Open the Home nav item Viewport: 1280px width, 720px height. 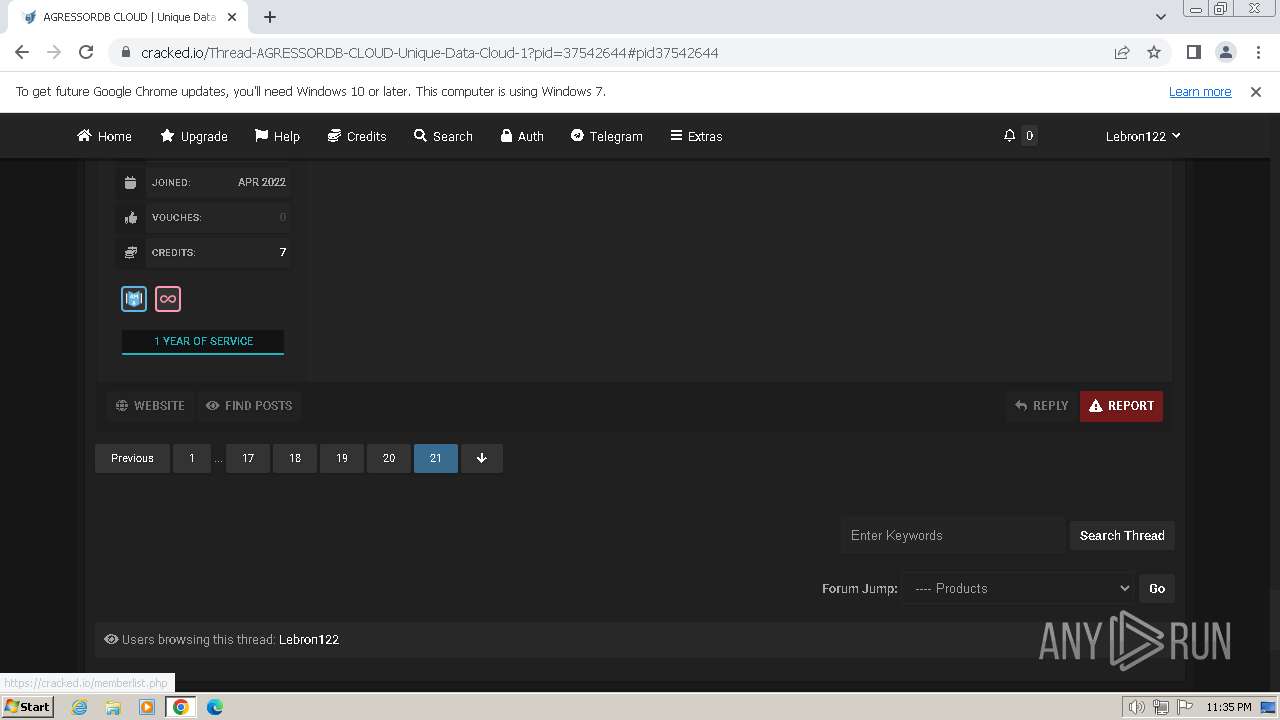click(x=104, y=136)
